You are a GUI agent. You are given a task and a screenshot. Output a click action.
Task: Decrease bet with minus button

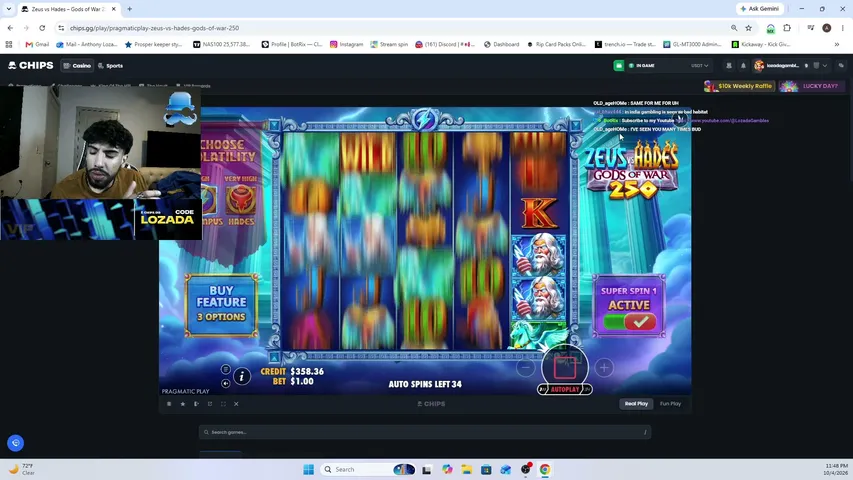[x=526, y=368]
